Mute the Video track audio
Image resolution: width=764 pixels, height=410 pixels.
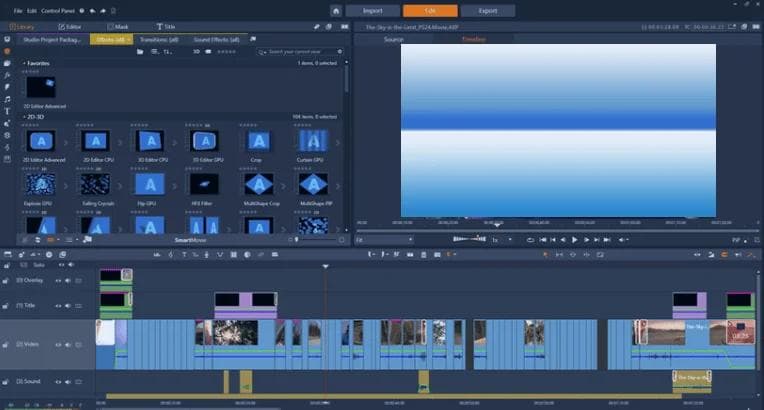(x=68, y=345)
